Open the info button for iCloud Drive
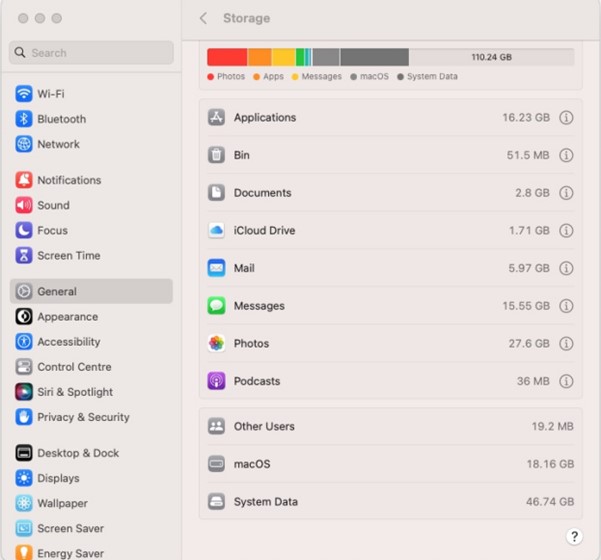 tap(566, 230)
